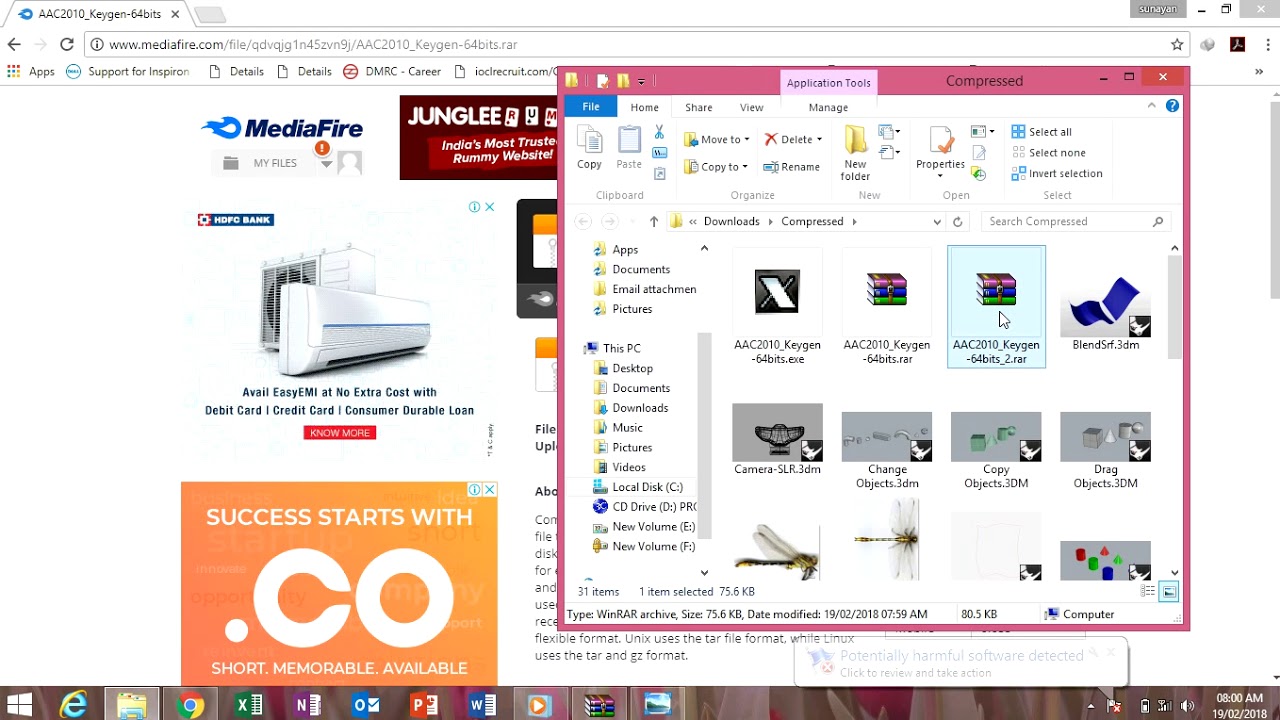Screen dimensions: 1280x720
Task: Bookmark this page with the star icon
Action: point(1177,44)
